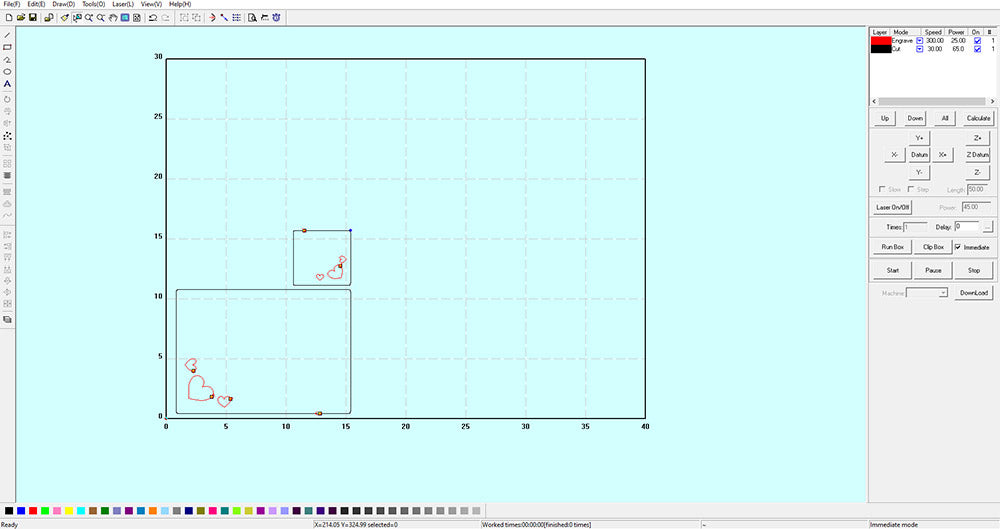
Task: Expand the Machine dropdown list
Action: 941,293
